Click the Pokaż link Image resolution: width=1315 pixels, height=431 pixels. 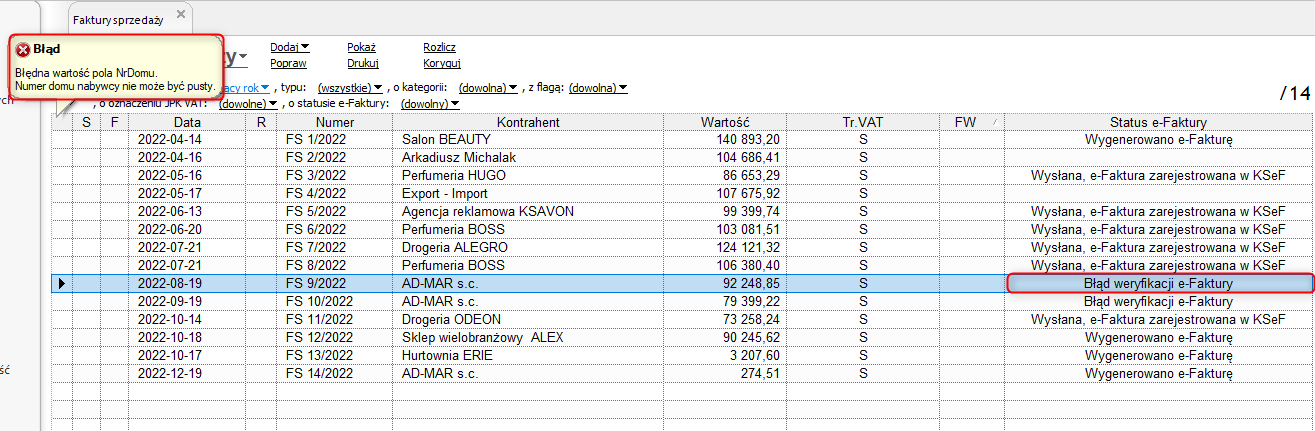click(x=361, y=46)
